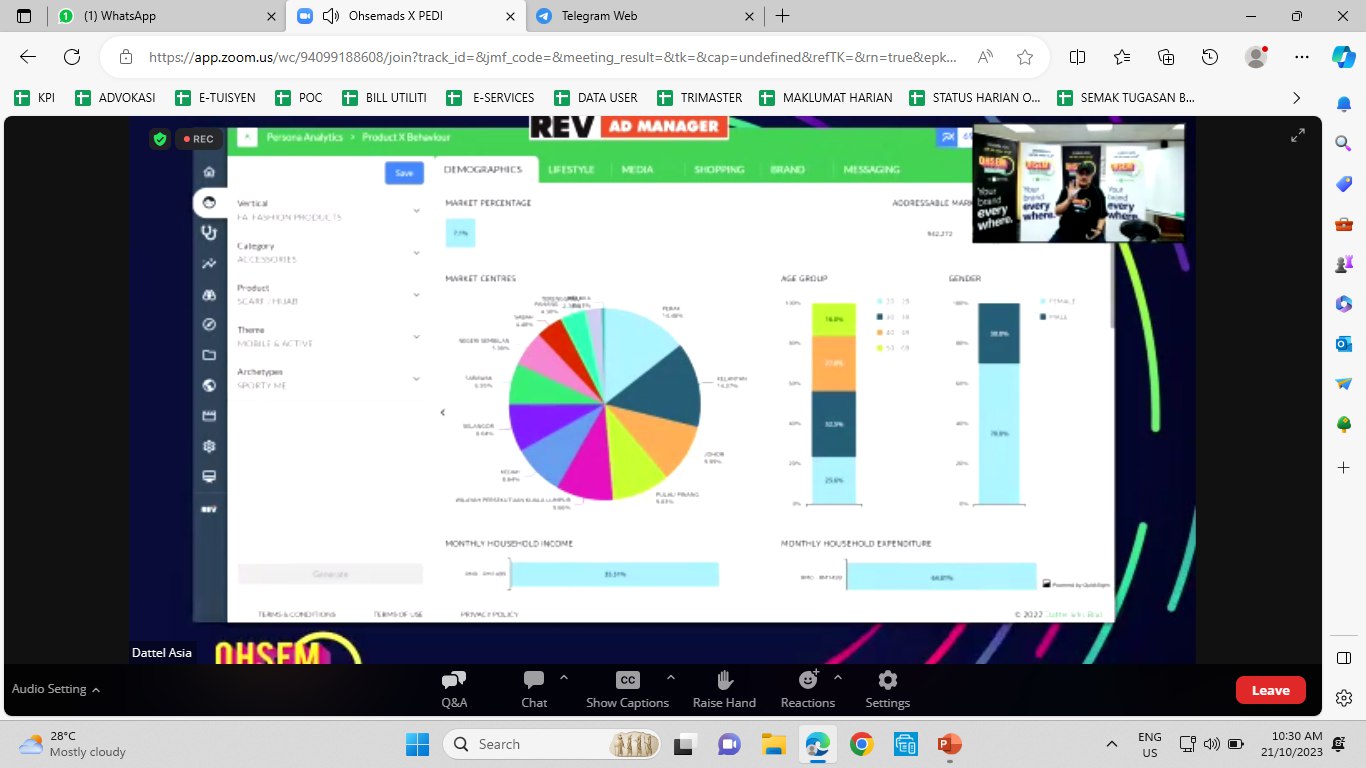
Task: Open the Zoom Chat panel
Action: [534, 689]
